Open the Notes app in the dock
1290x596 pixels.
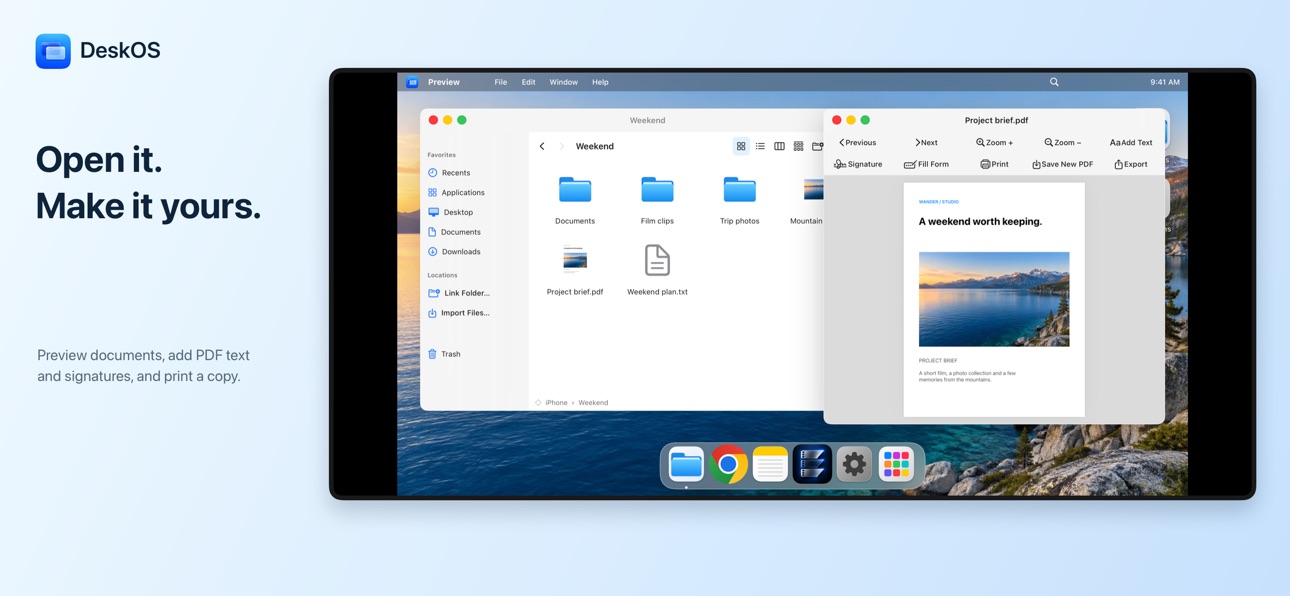click(770, 465)
